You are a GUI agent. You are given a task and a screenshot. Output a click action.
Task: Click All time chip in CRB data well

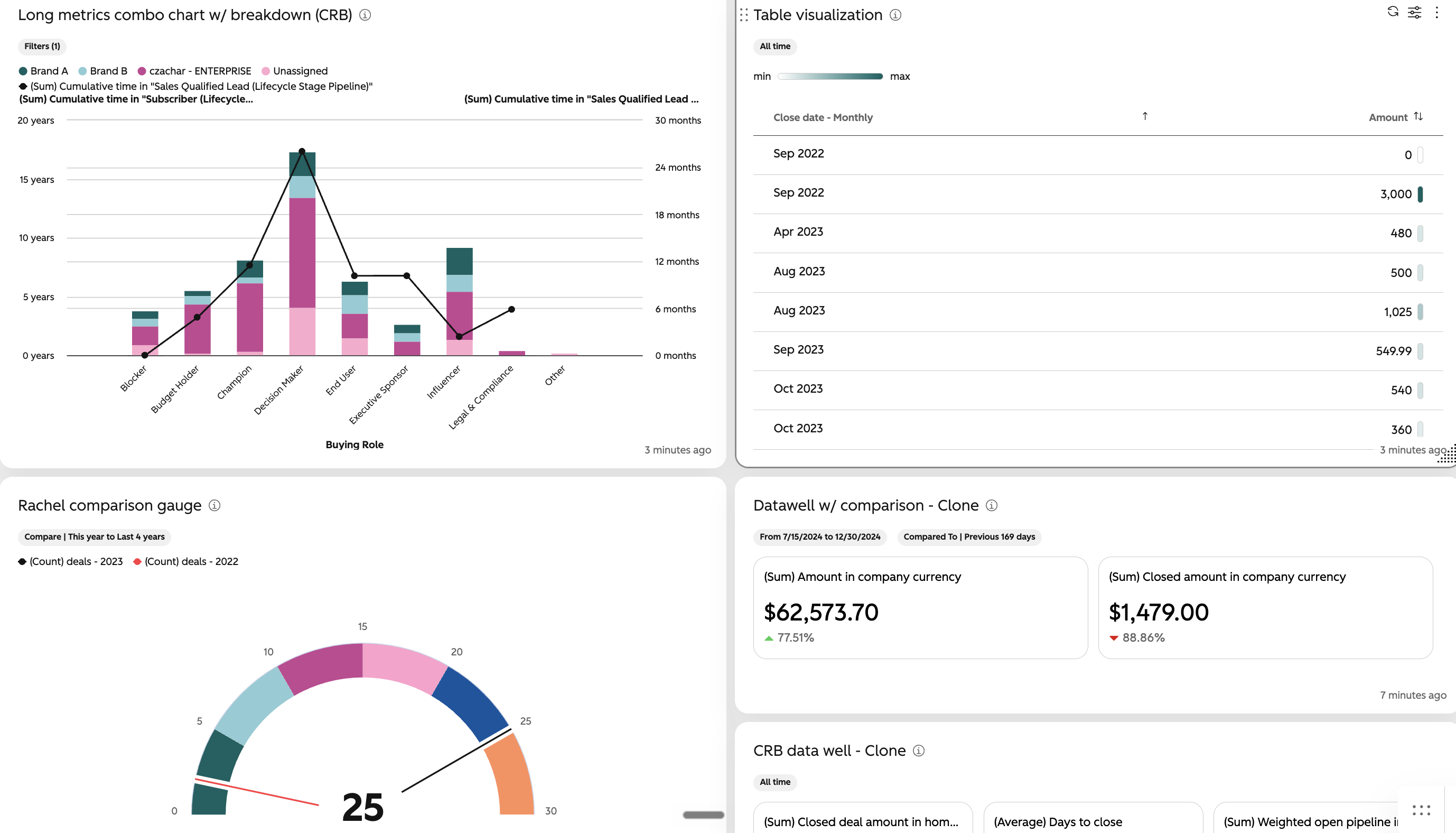click(774, 782)
